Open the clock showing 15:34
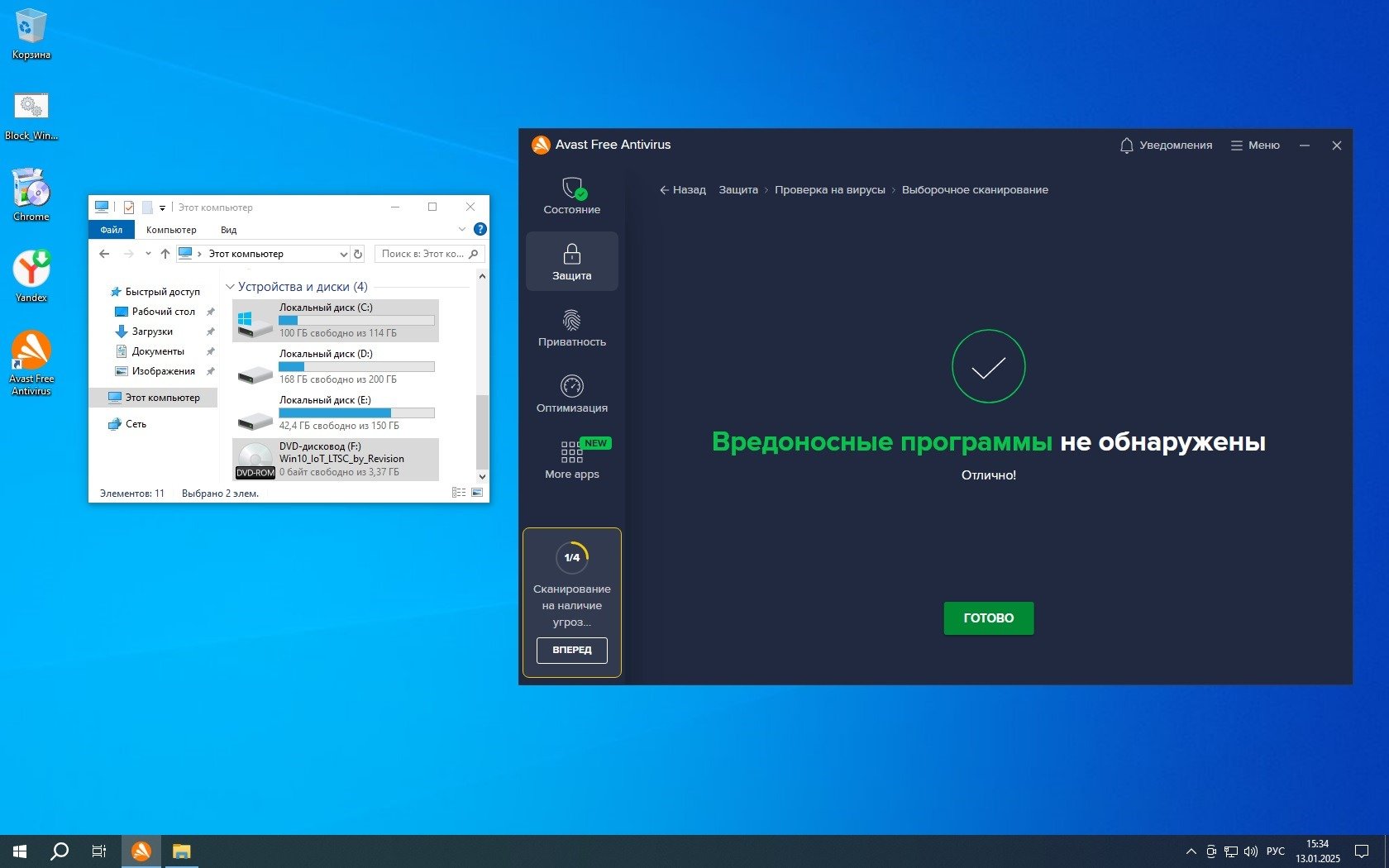 1318,851
